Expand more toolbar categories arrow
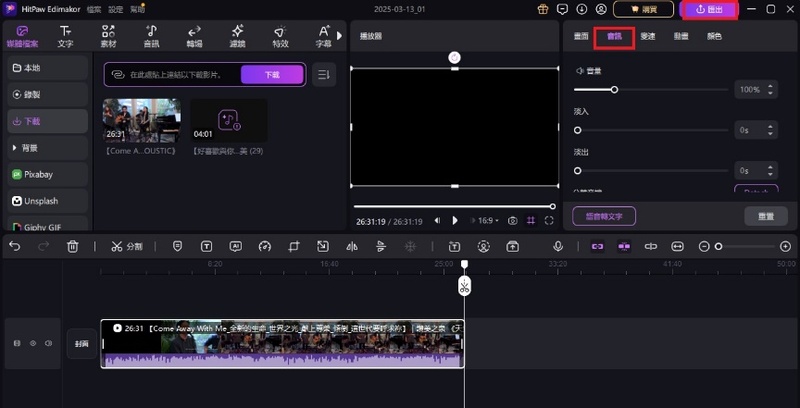This screenshot has width=800, height=408. (x=339, y=36)
